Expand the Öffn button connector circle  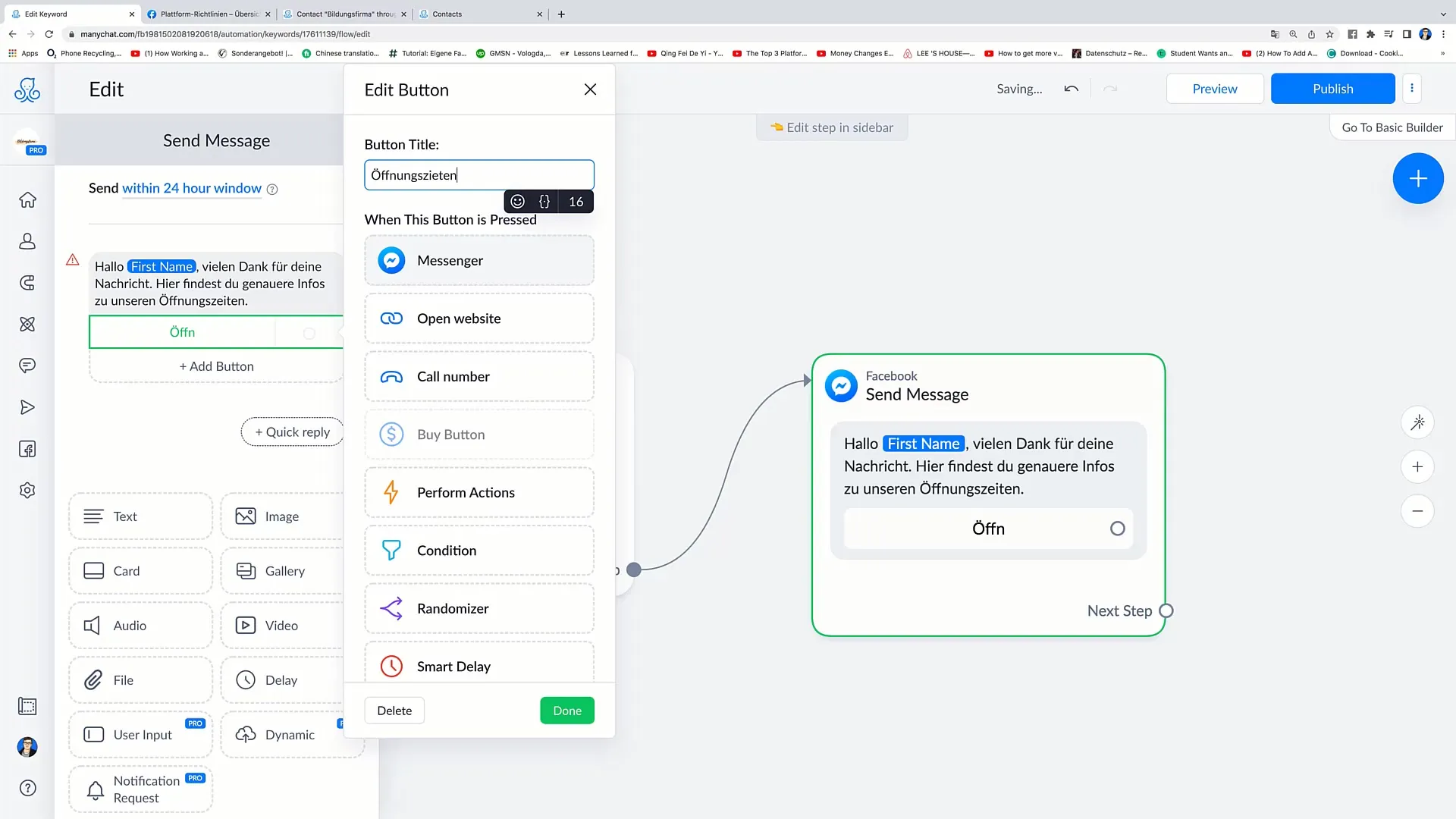(x=1118, y=528)
